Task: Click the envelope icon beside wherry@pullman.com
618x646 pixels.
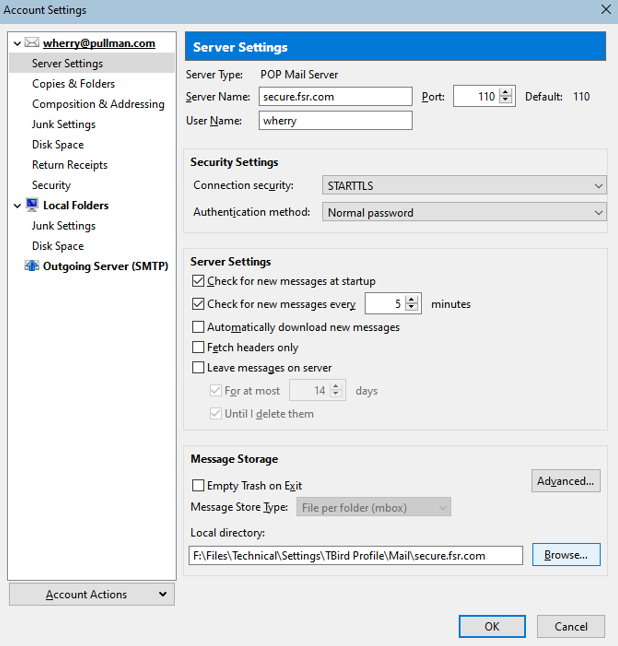Action: point(32,42)
